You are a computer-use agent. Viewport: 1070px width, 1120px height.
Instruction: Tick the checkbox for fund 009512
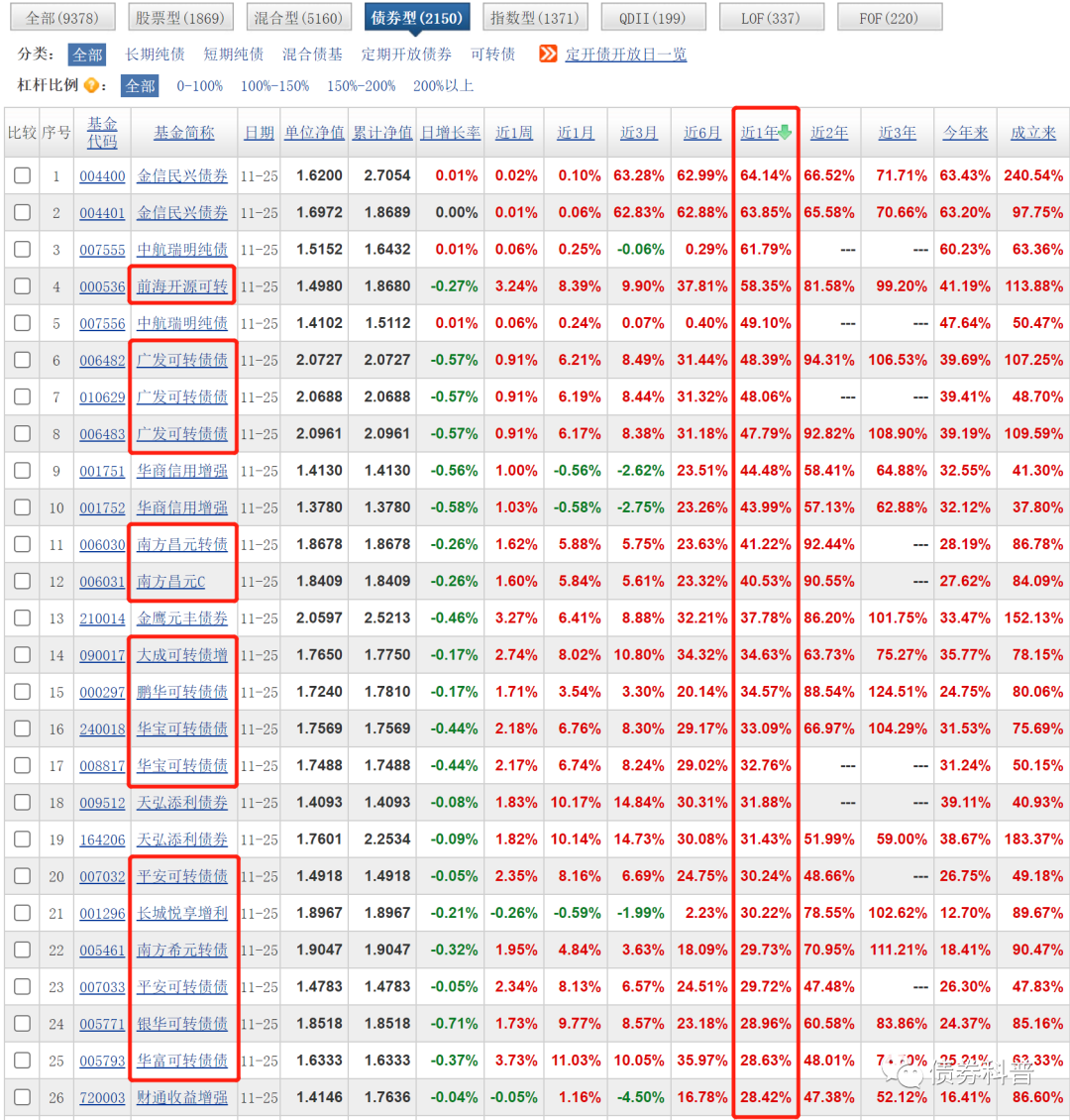click(x=22, y=803)
